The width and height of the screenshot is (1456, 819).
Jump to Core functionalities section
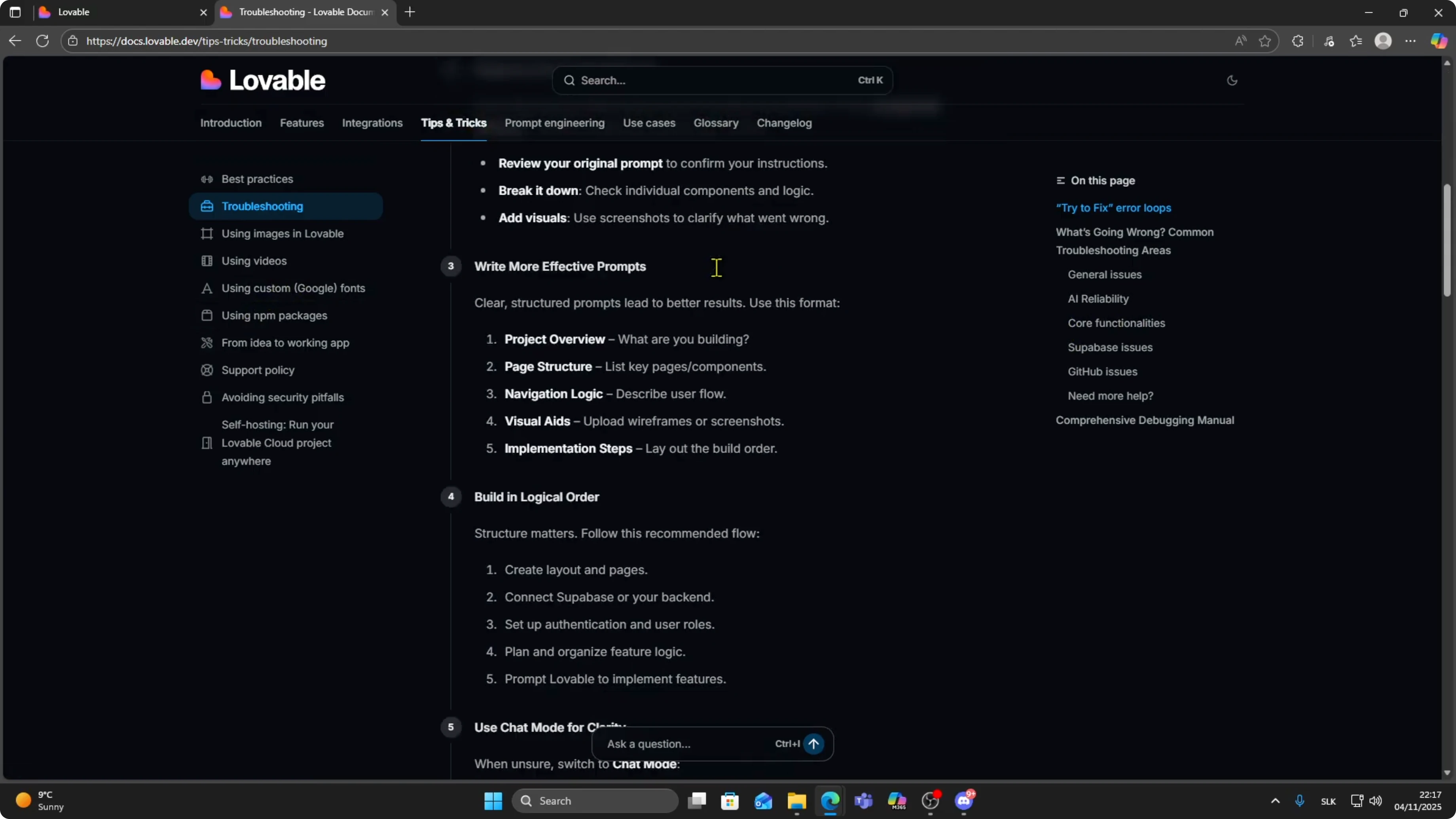pyautogui.click(x=1116, y=323)
